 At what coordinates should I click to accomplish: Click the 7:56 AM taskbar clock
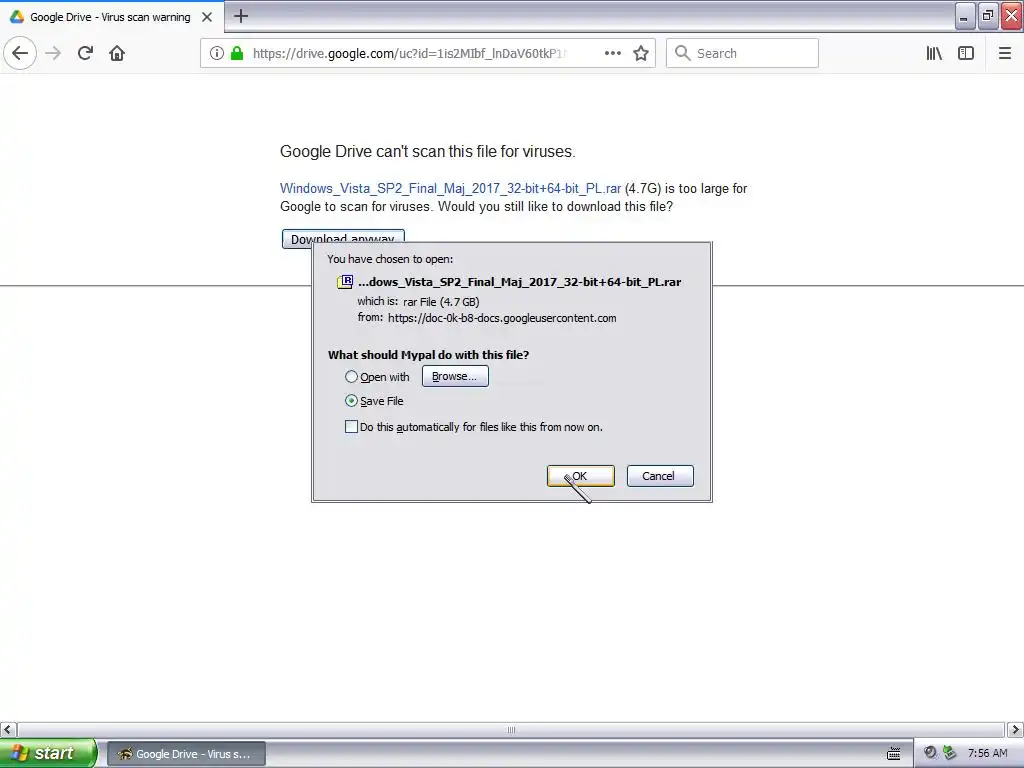point(987,753)
